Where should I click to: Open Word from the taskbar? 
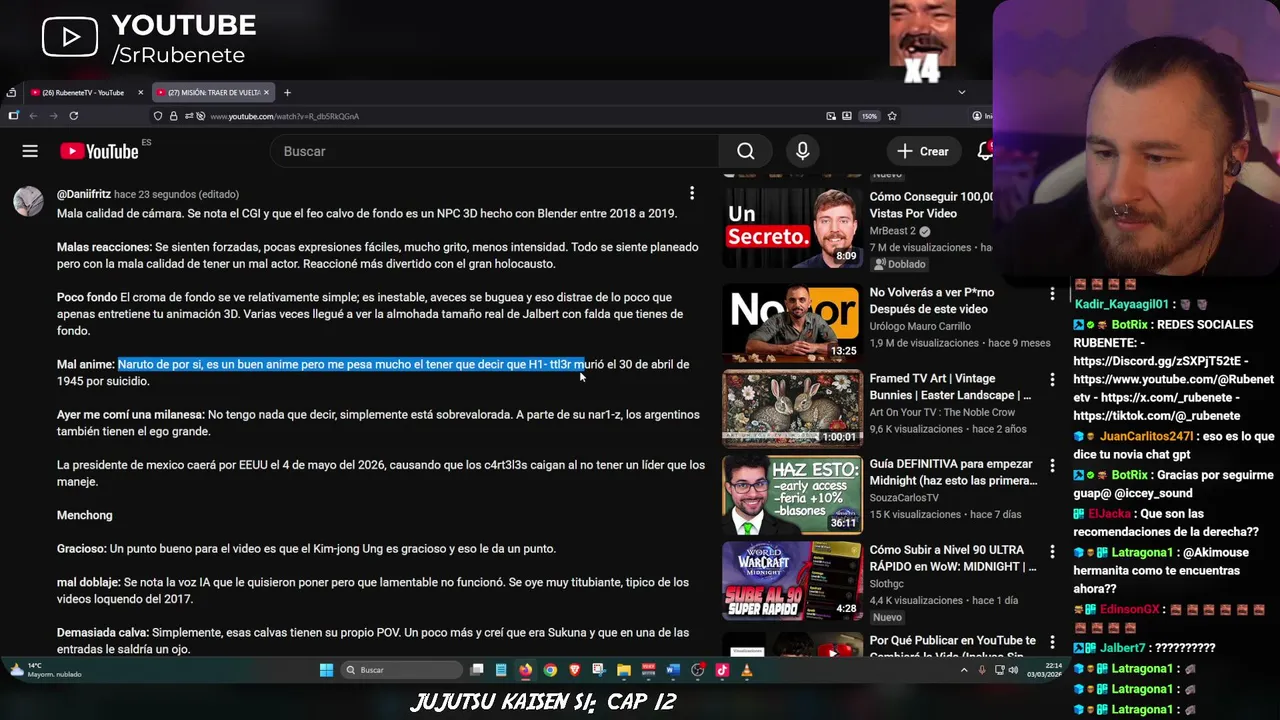point(672,670)
